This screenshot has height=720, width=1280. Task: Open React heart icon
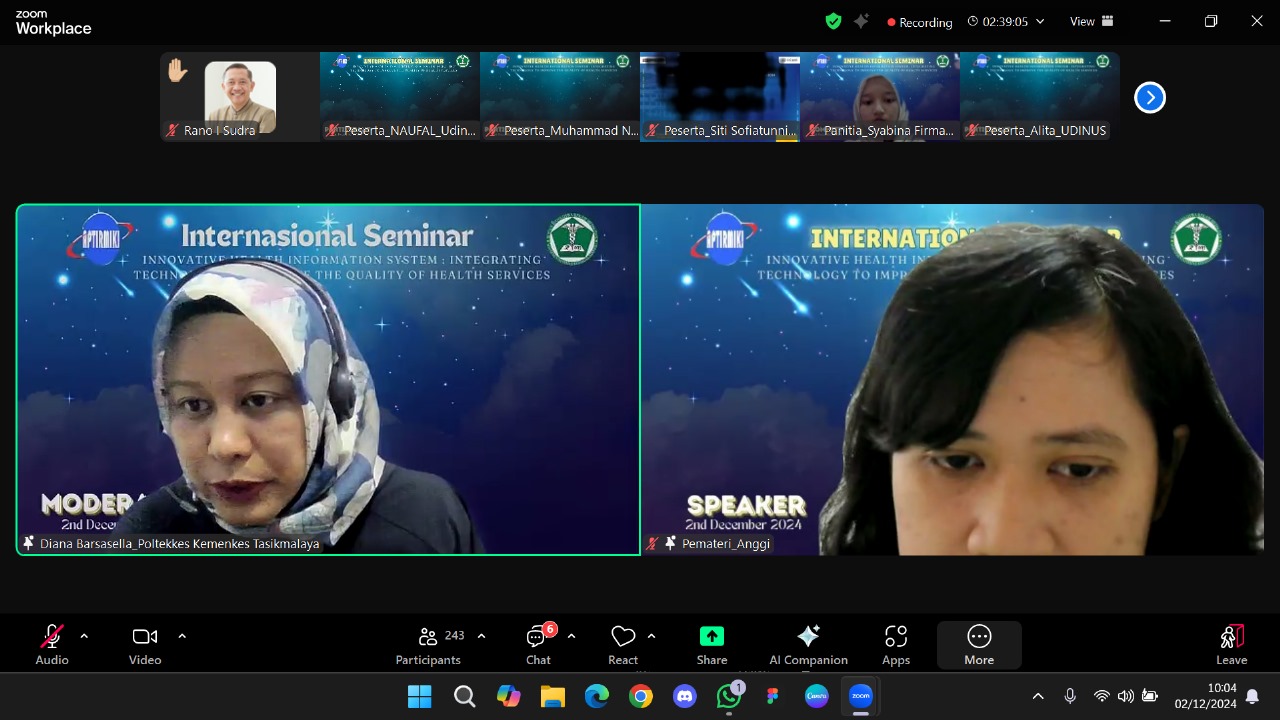pyautogui.click(x=623, y=645)
